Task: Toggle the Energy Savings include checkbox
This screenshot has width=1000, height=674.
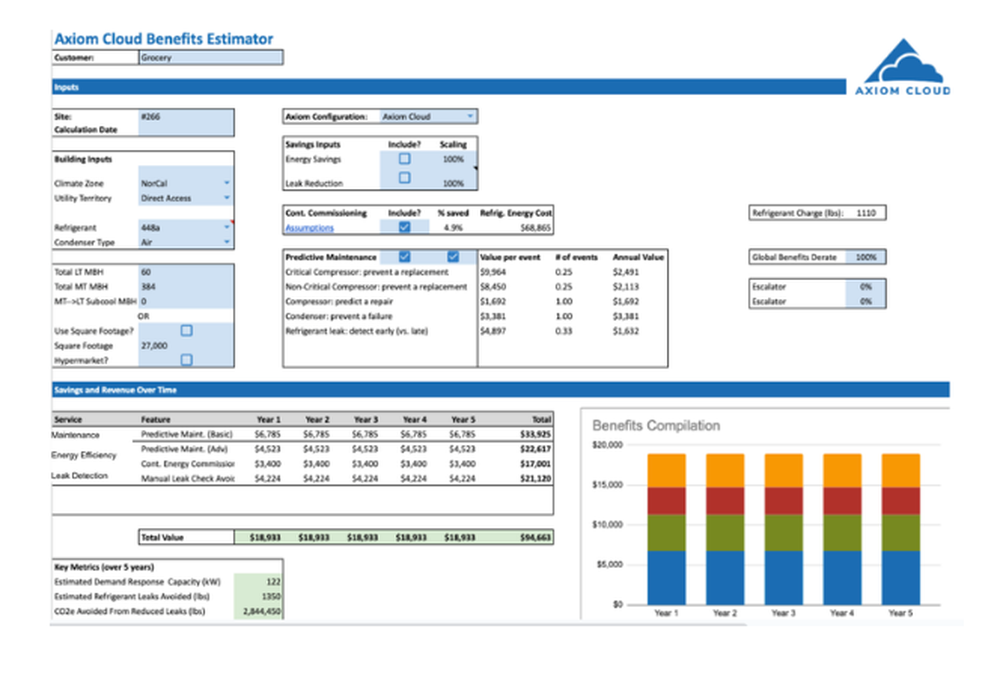Action: 404,159
